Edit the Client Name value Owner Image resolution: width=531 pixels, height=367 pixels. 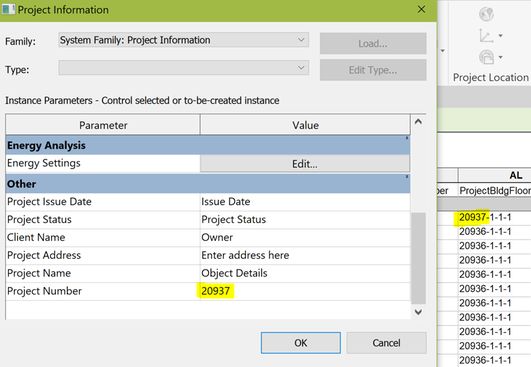click(305, 238)
